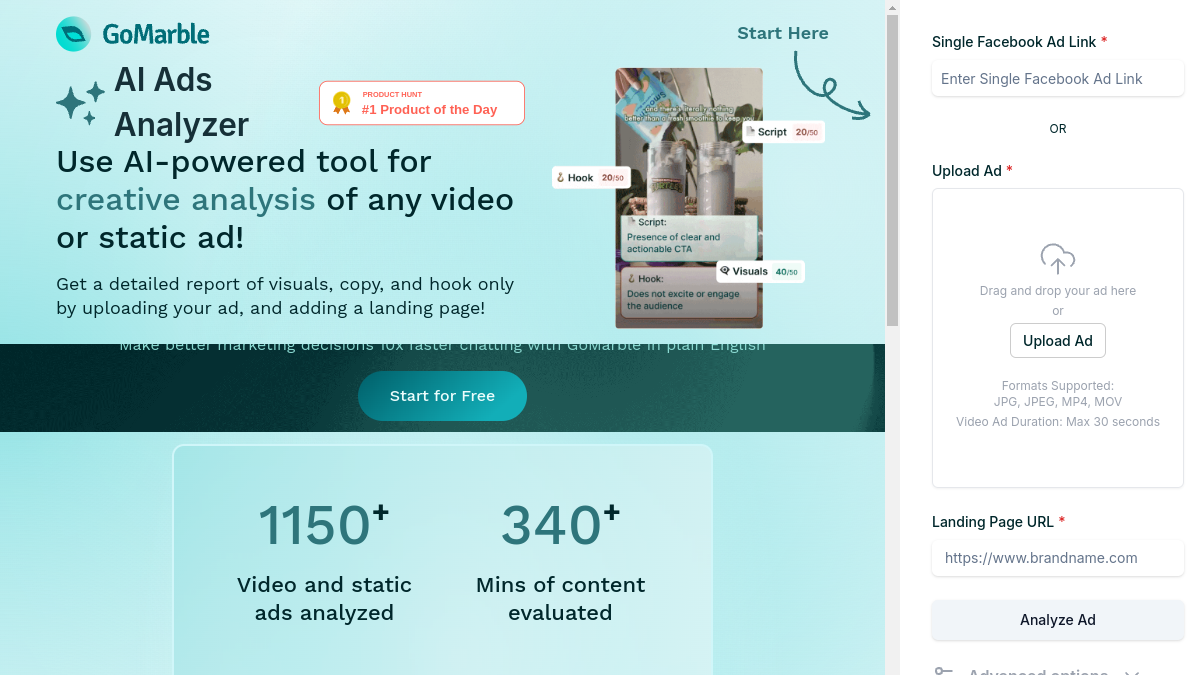Image resolution: width=1200 pixels, height=675 pixels.
Task: Click 'JPG, JPEG, MP4, MOV' text
Action: pos(1058,402)
